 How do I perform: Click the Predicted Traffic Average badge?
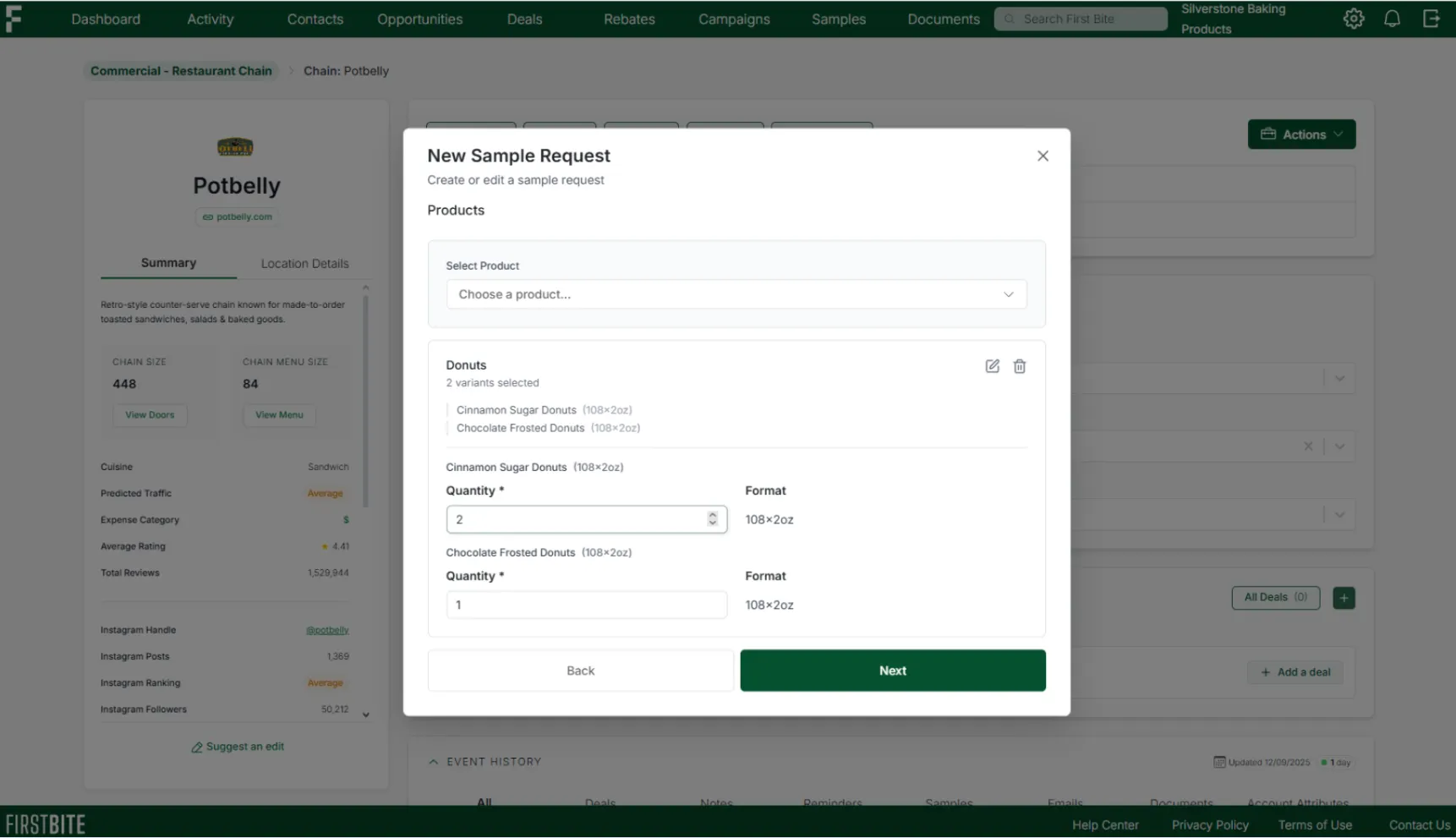[326, 494]
